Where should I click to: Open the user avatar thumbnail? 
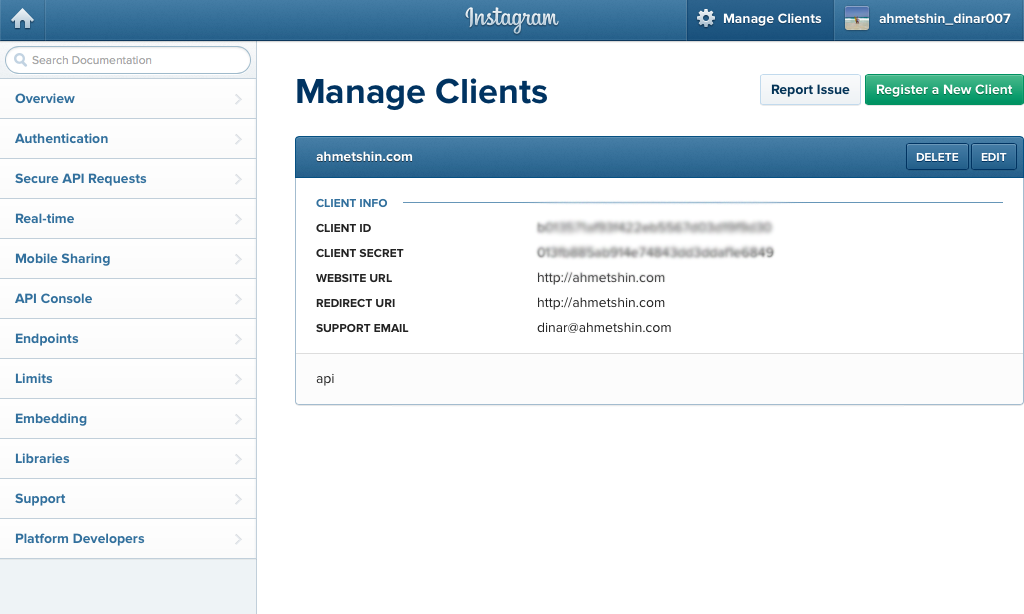click(857, 18)
